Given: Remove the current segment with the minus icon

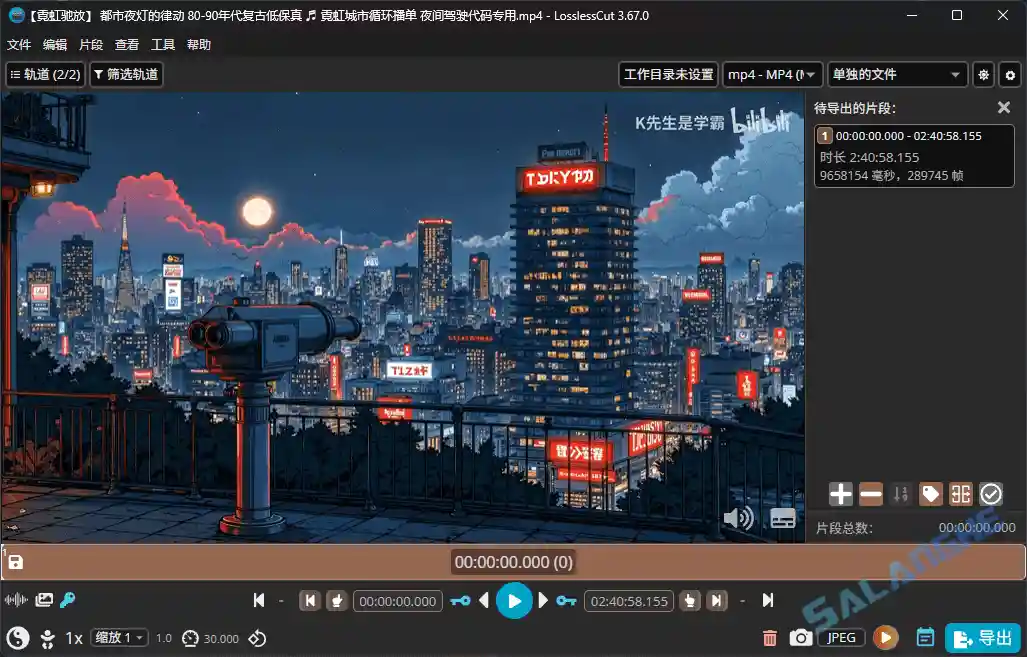Looking at the screenshot, I should (x=871, y=493).
